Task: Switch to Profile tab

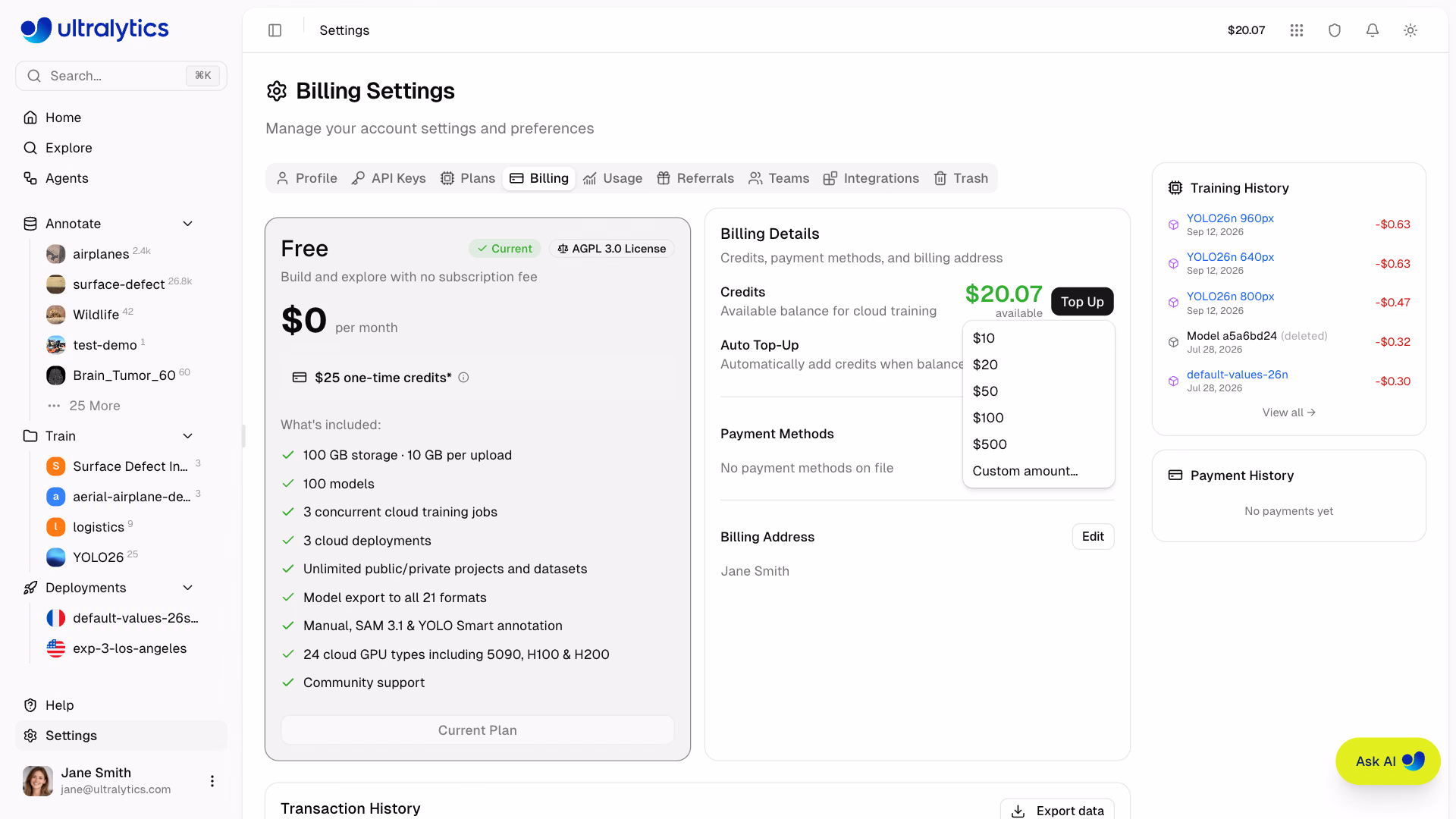Action: (x=307, y=178)
